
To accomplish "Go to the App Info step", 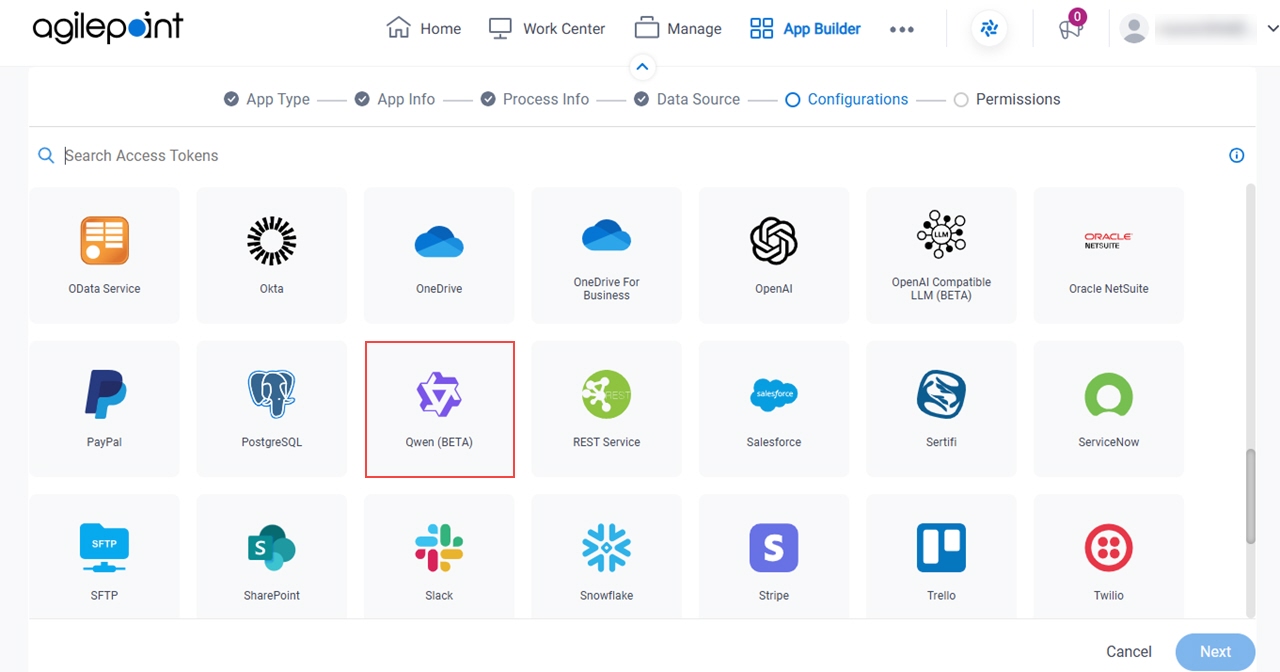I will click(395, 99).
